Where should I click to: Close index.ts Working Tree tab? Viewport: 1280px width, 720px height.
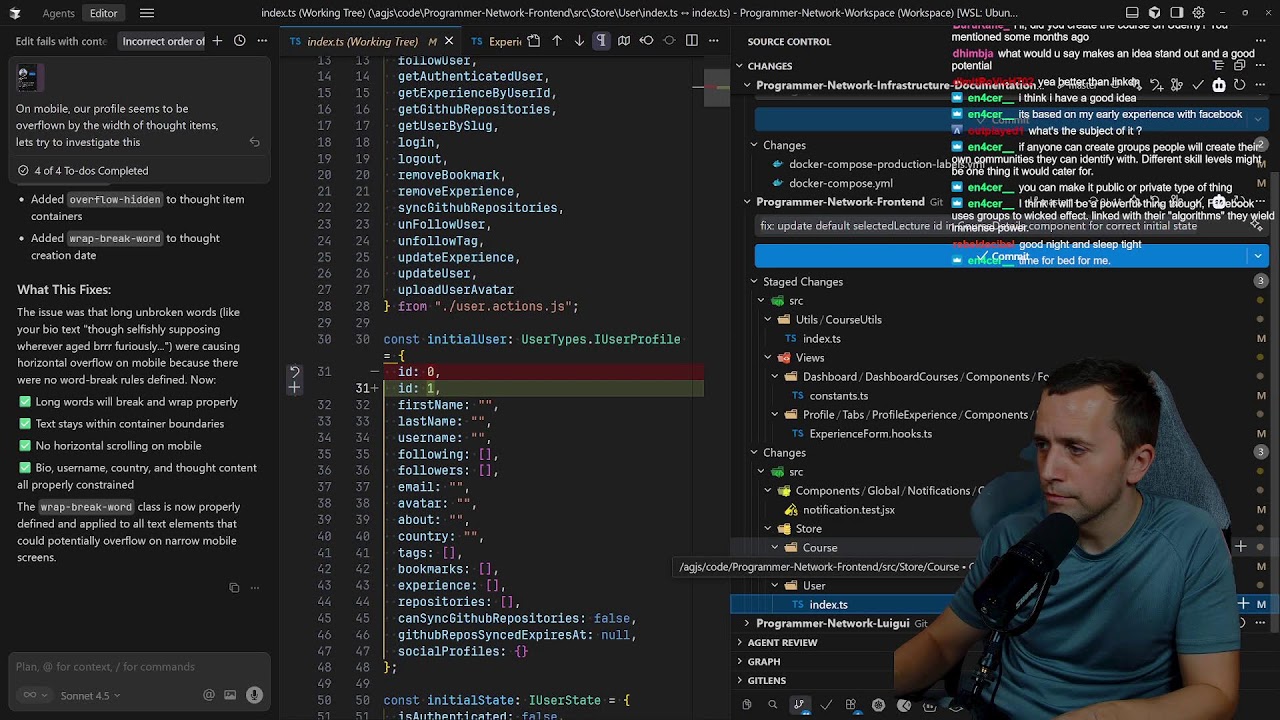449,41
